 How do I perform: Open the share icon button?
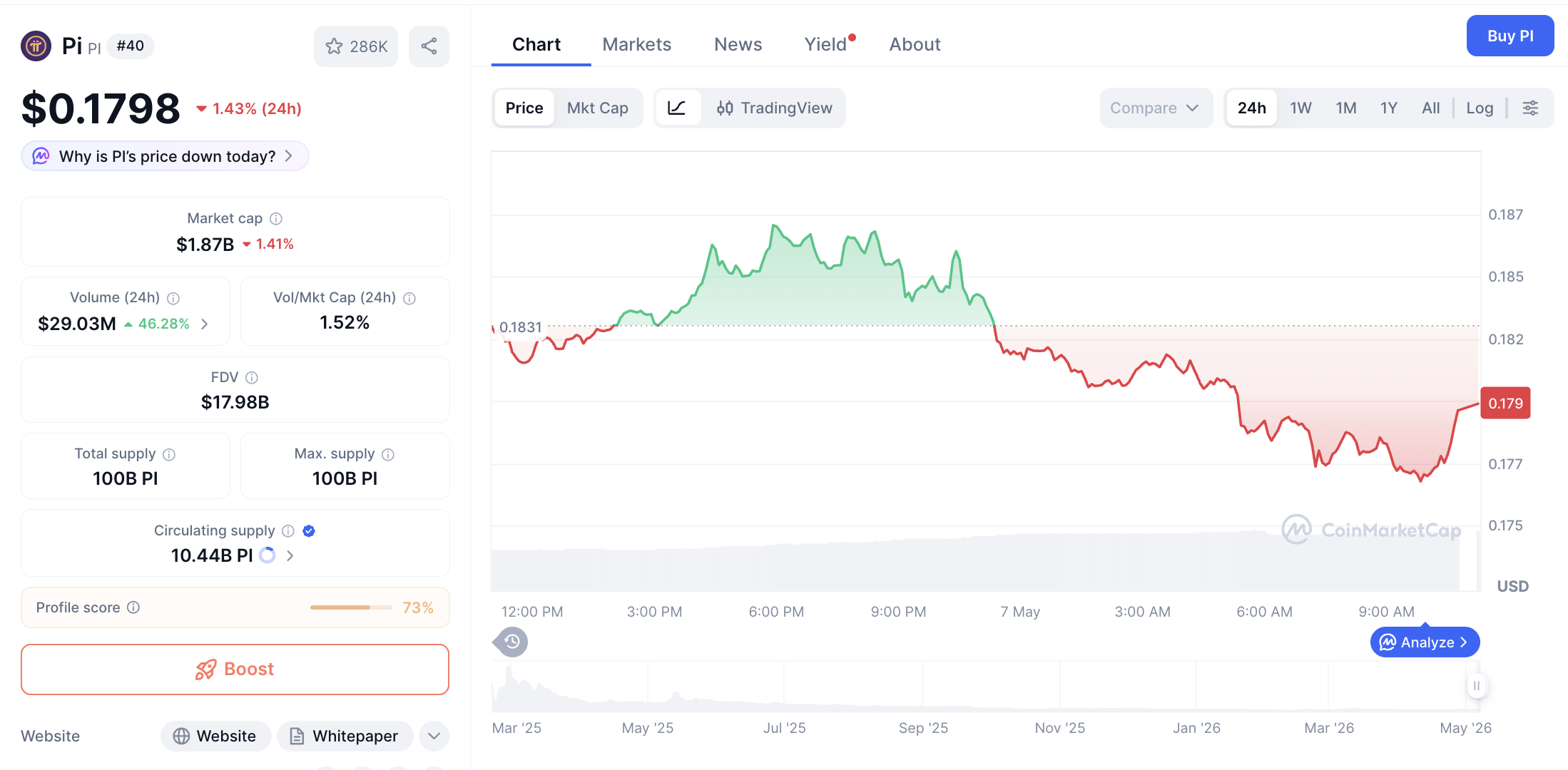pyautogui.click(x=429, y=46)
